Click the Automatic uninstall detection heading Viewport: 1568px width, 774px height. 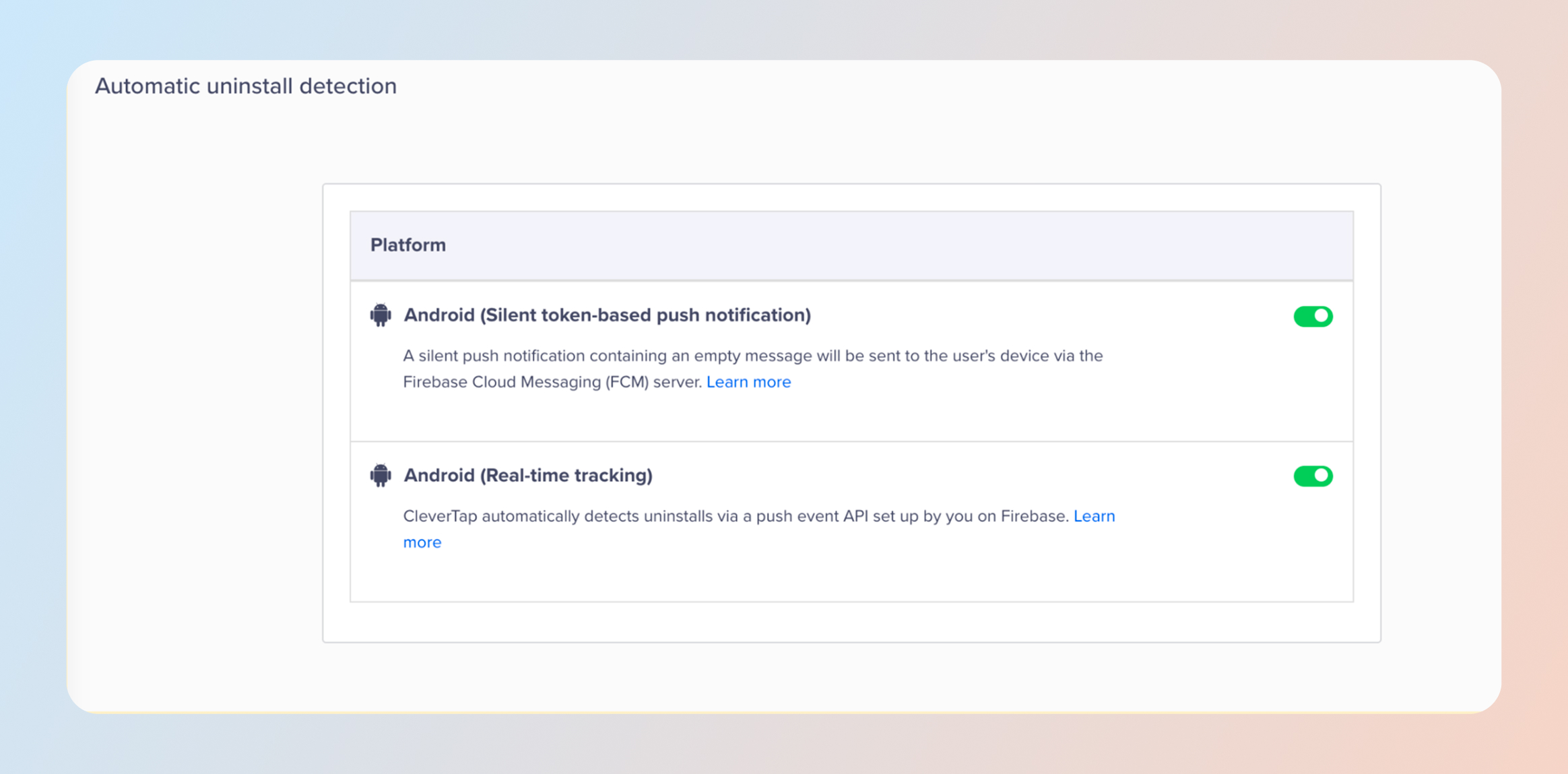pyautogui.click(x=246, y=86)
